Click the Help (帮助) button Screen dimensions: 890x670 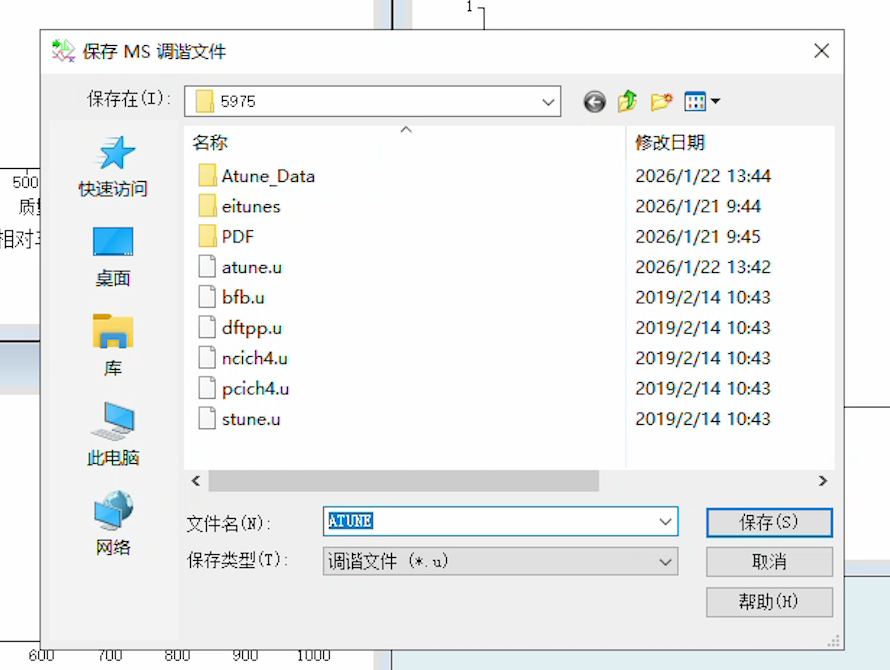click(x=768, y=602)
